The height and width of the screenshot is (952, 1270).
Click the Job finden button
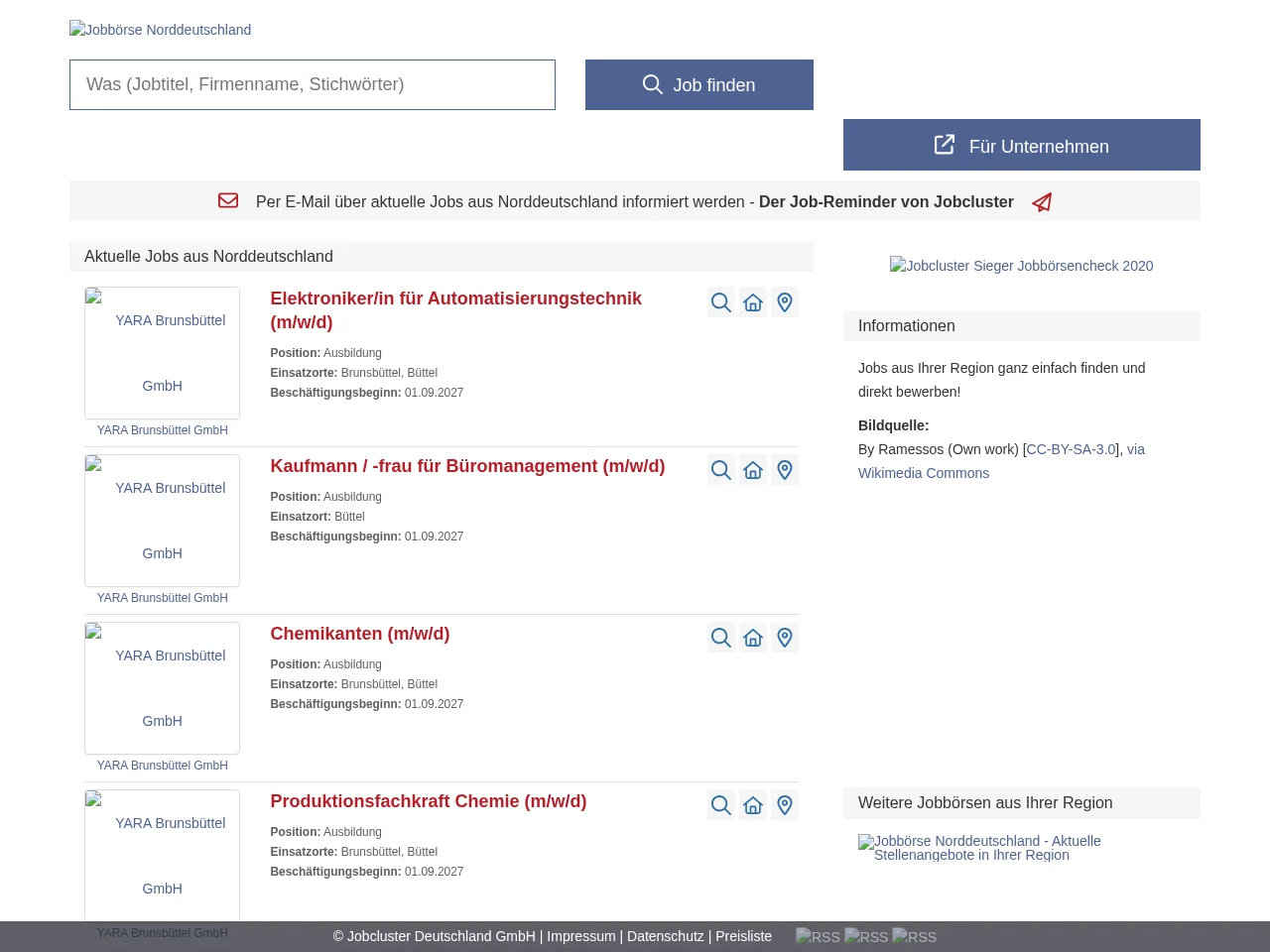699,84
